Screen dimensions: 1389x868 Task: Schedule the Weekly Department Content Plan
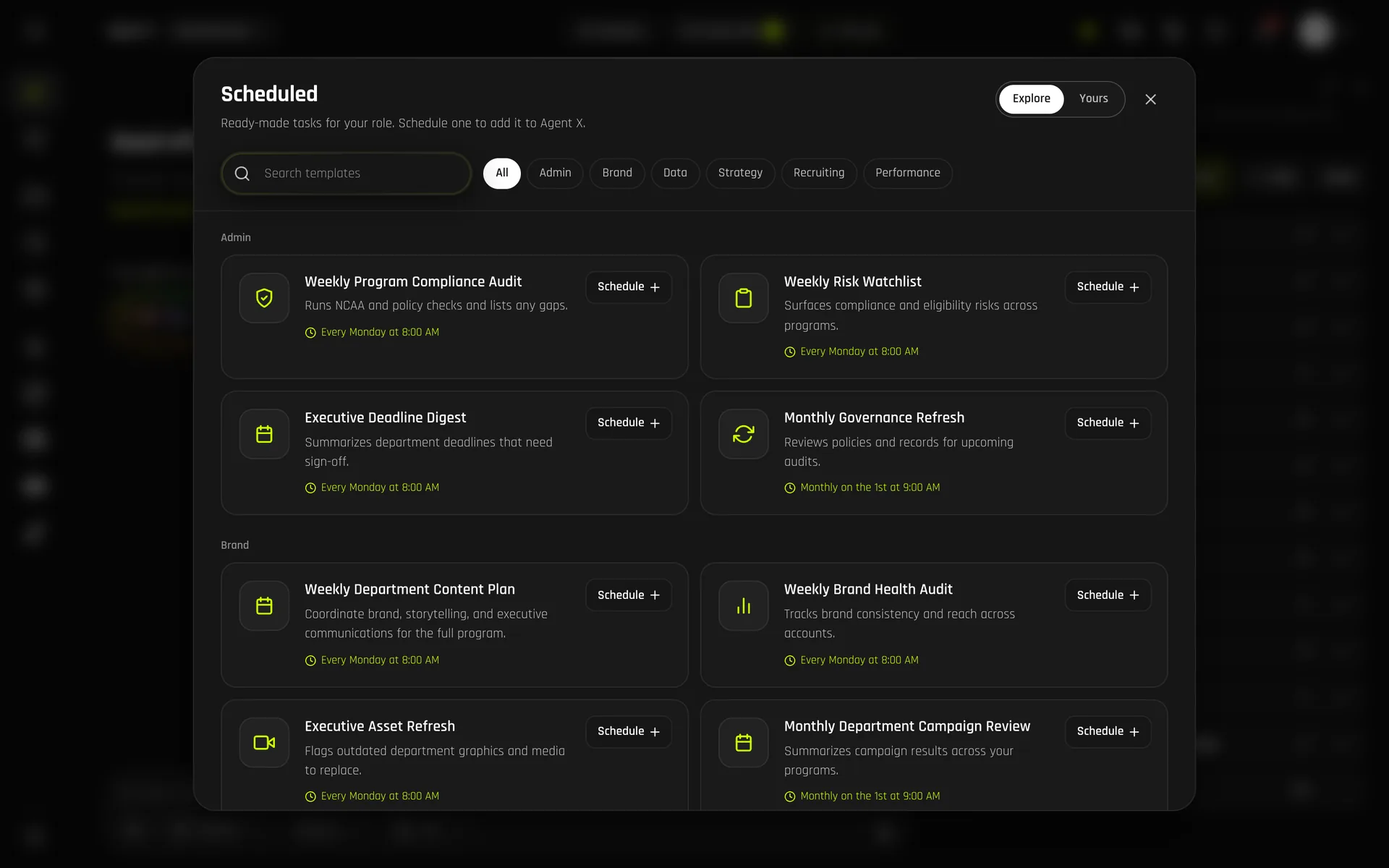pyautogui.click(x=629, y=595)
